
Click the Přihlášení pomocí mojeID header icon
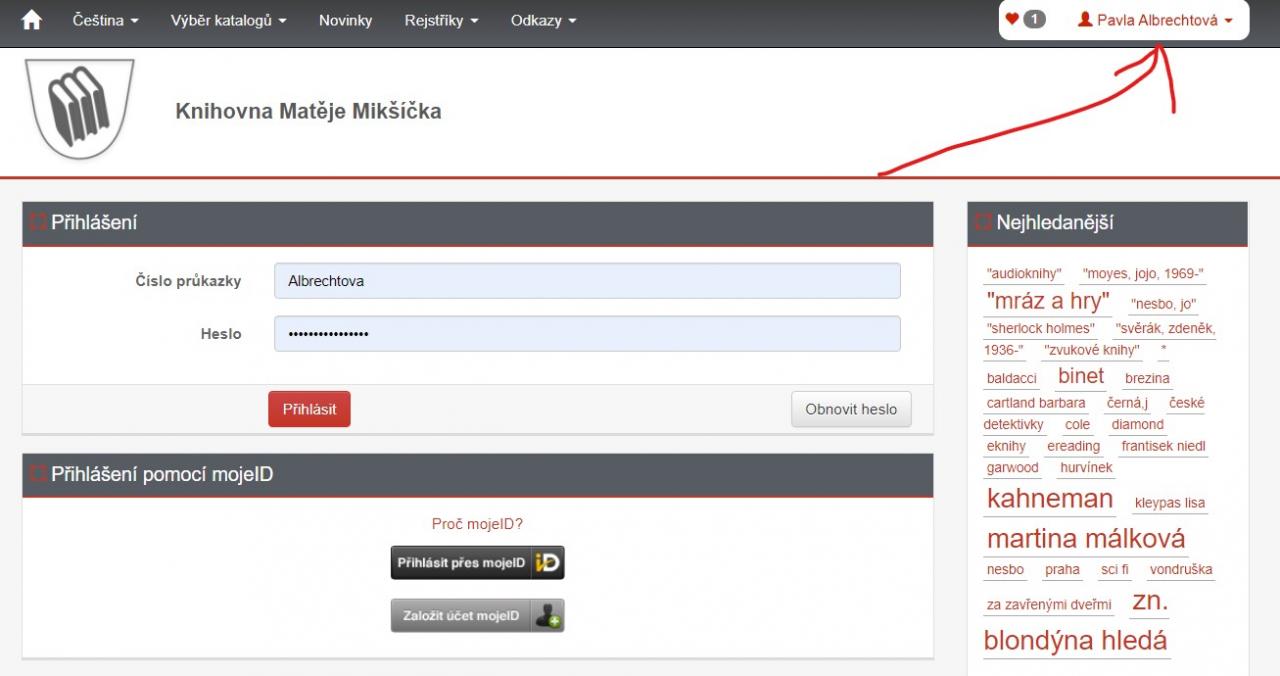(38, 475)
